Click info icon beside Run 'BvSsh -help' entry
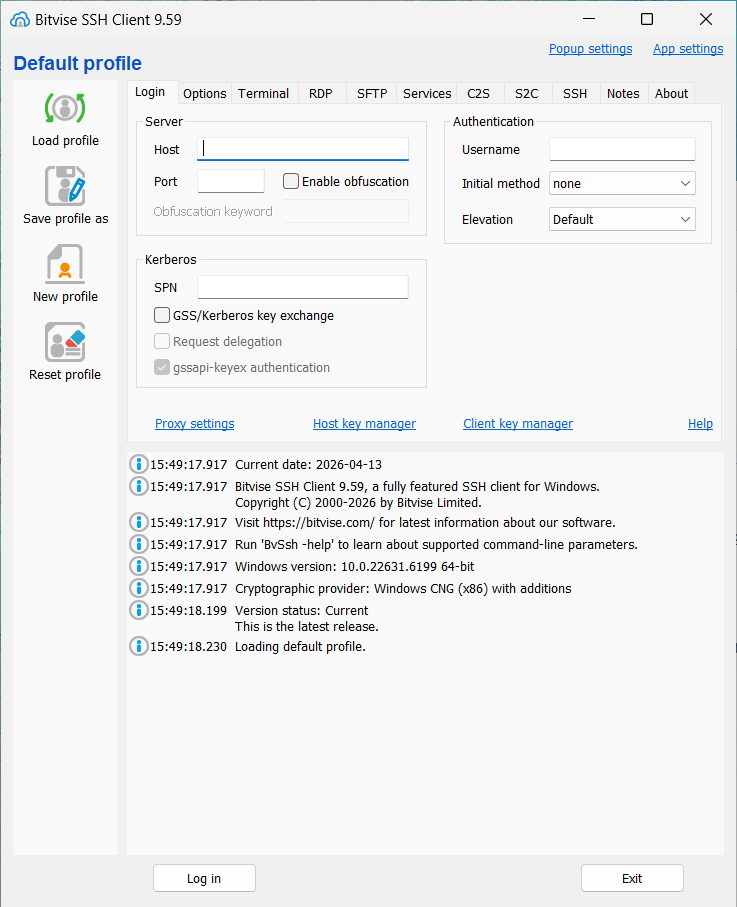The width and height of the screenshot is (737, 907). tap(138, 544)
